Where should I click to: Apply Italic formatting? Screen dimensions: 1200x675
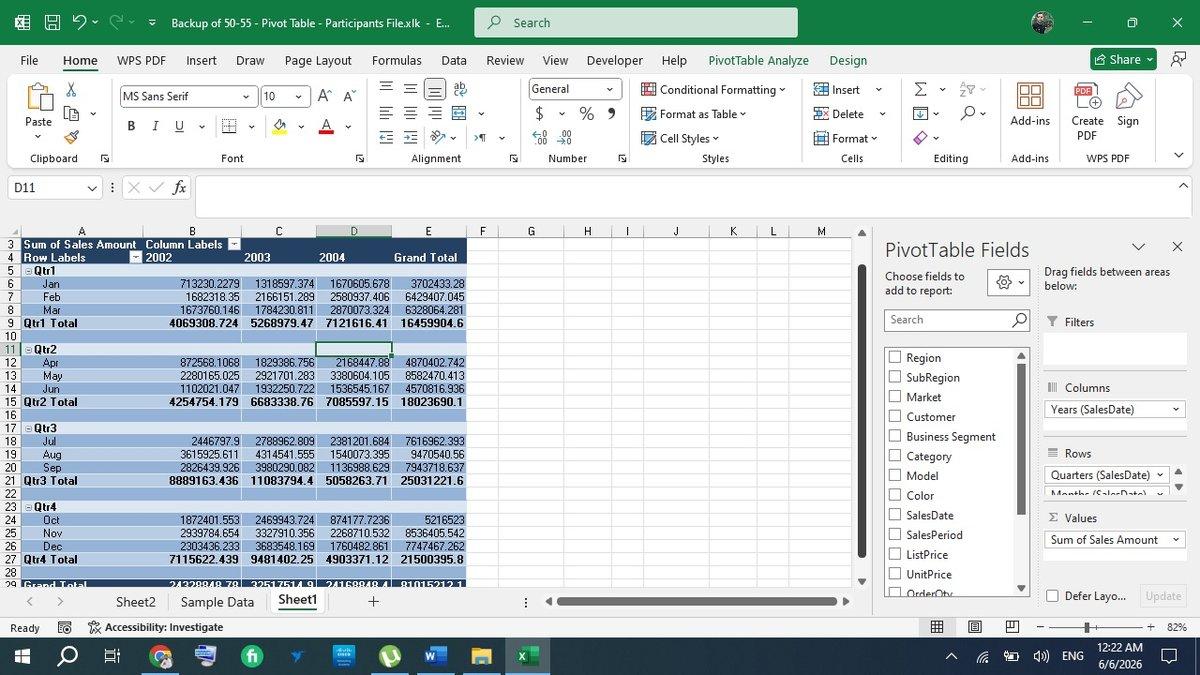point(155,126)
